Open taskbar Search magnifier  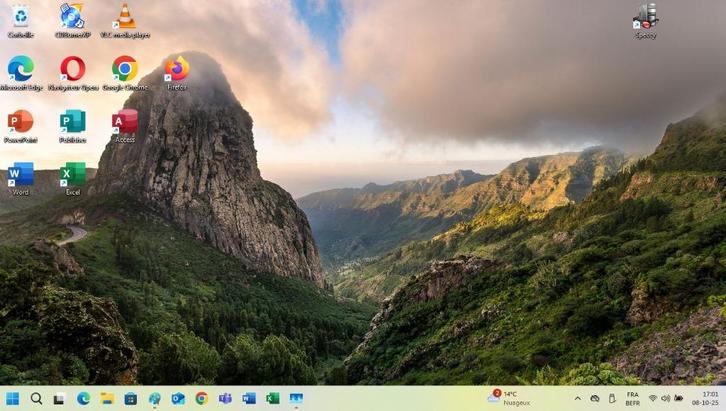[36, 398]
